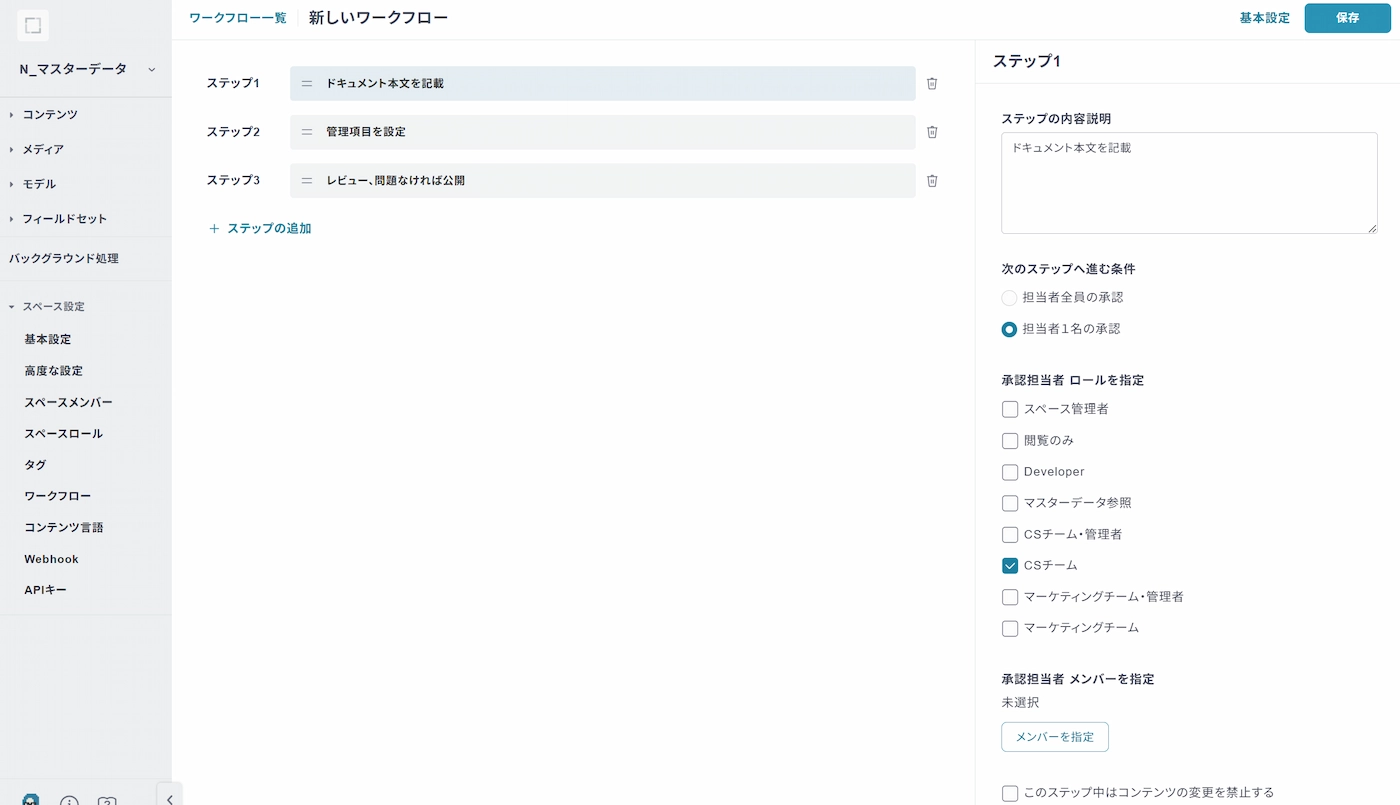1400x805 pixels.
Task: Select the ステップ1 ドキュメント本文を記載 row
Action: (603, 84)
